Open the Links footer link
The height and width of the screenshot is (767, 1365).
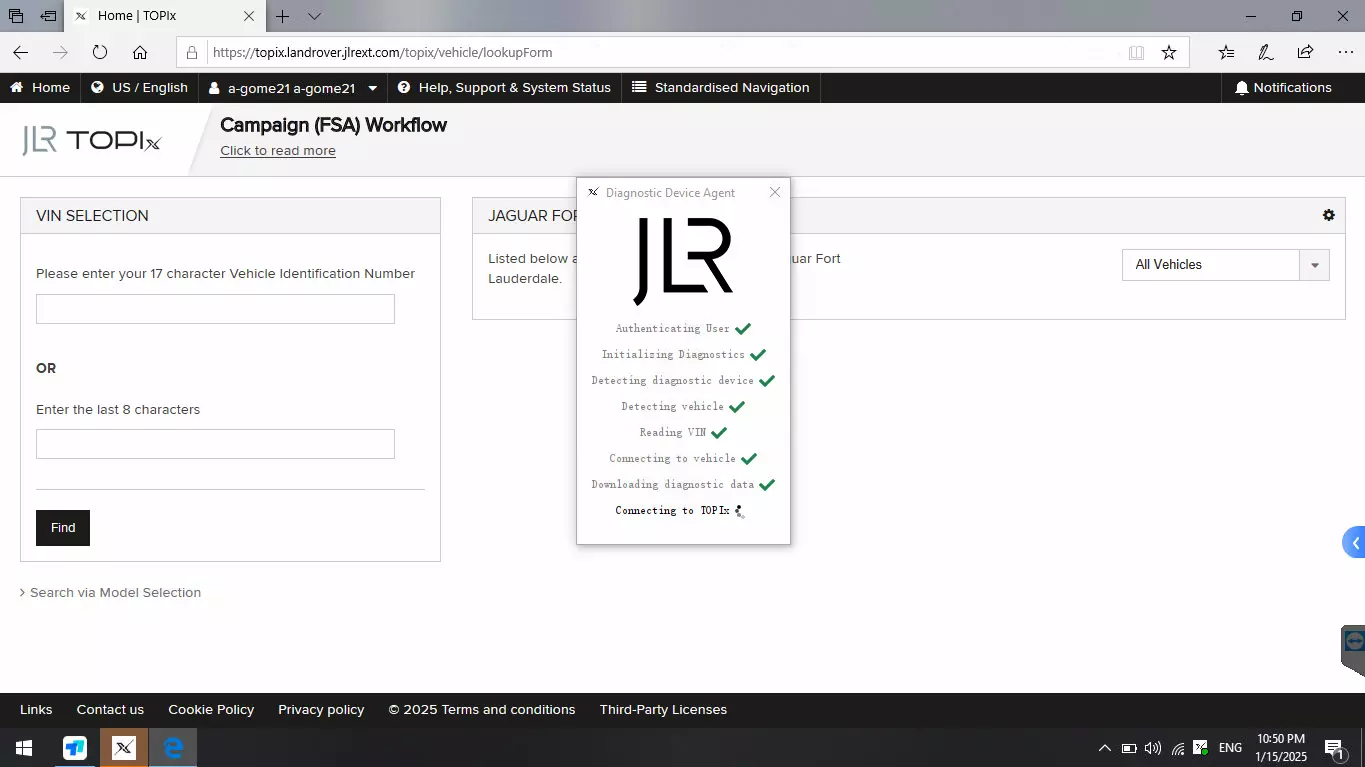(x=36, y=710)
